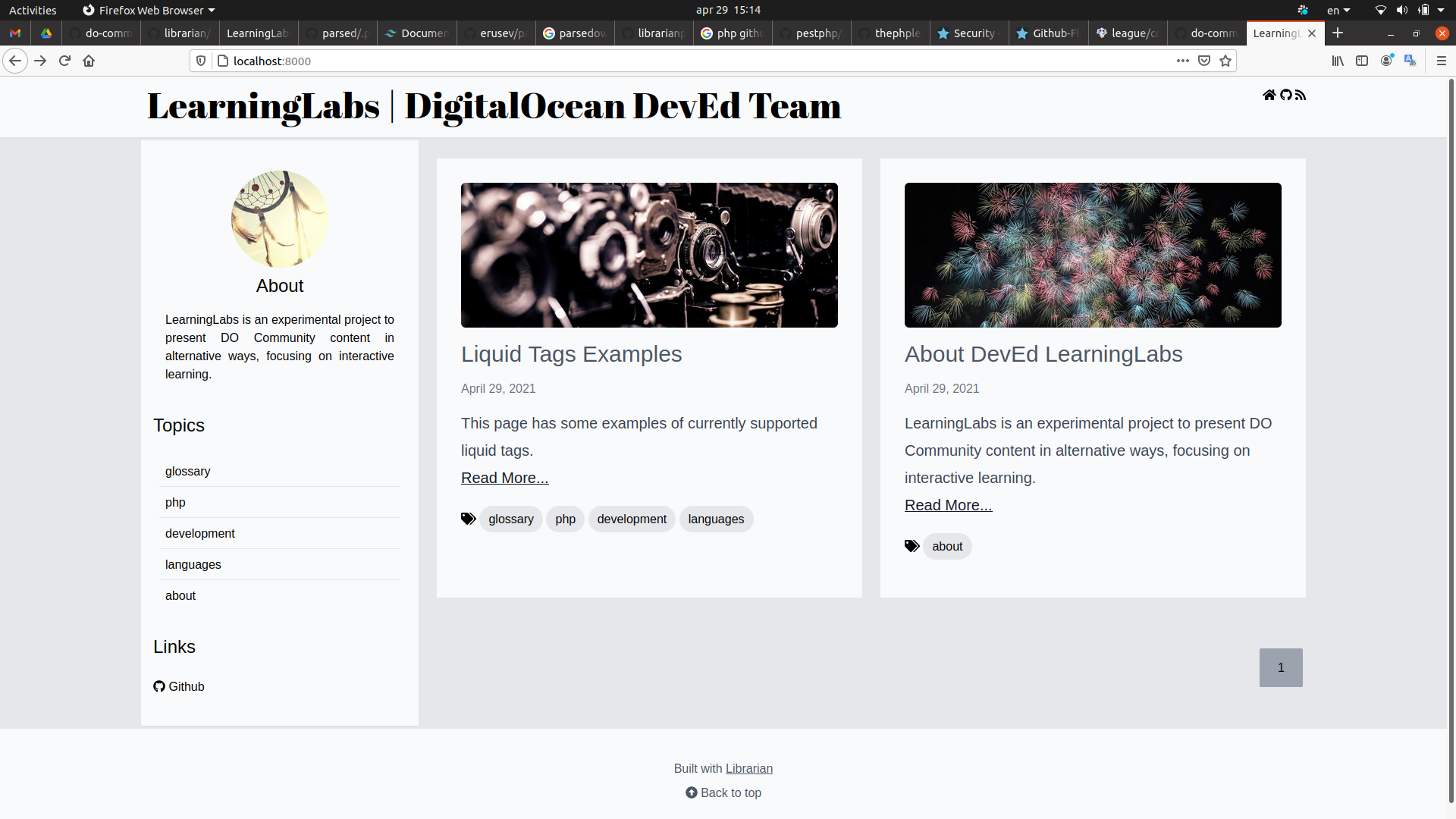Bookmark this page with star icon
This screenshot has height=819, width=1456.
point(1225,61)
